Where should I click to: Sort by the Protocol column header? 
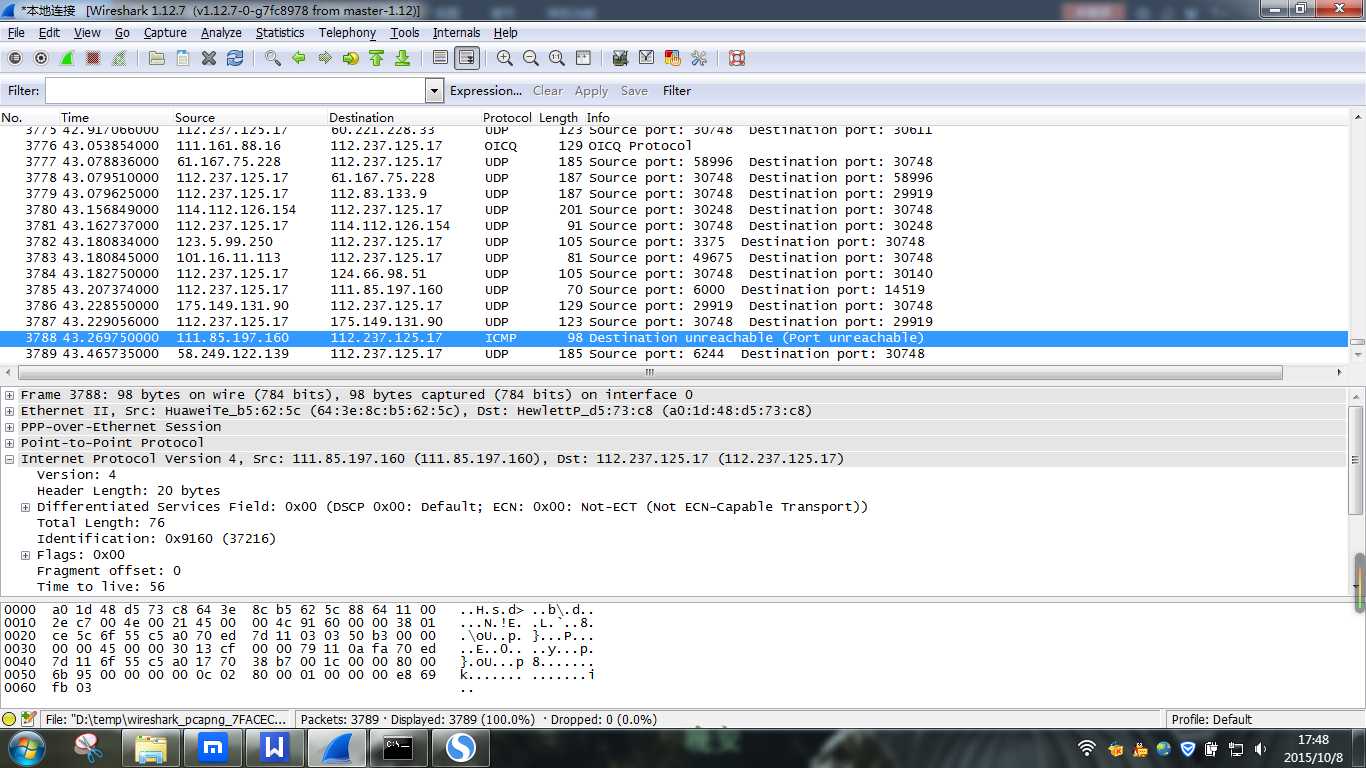tap(507, 117)
